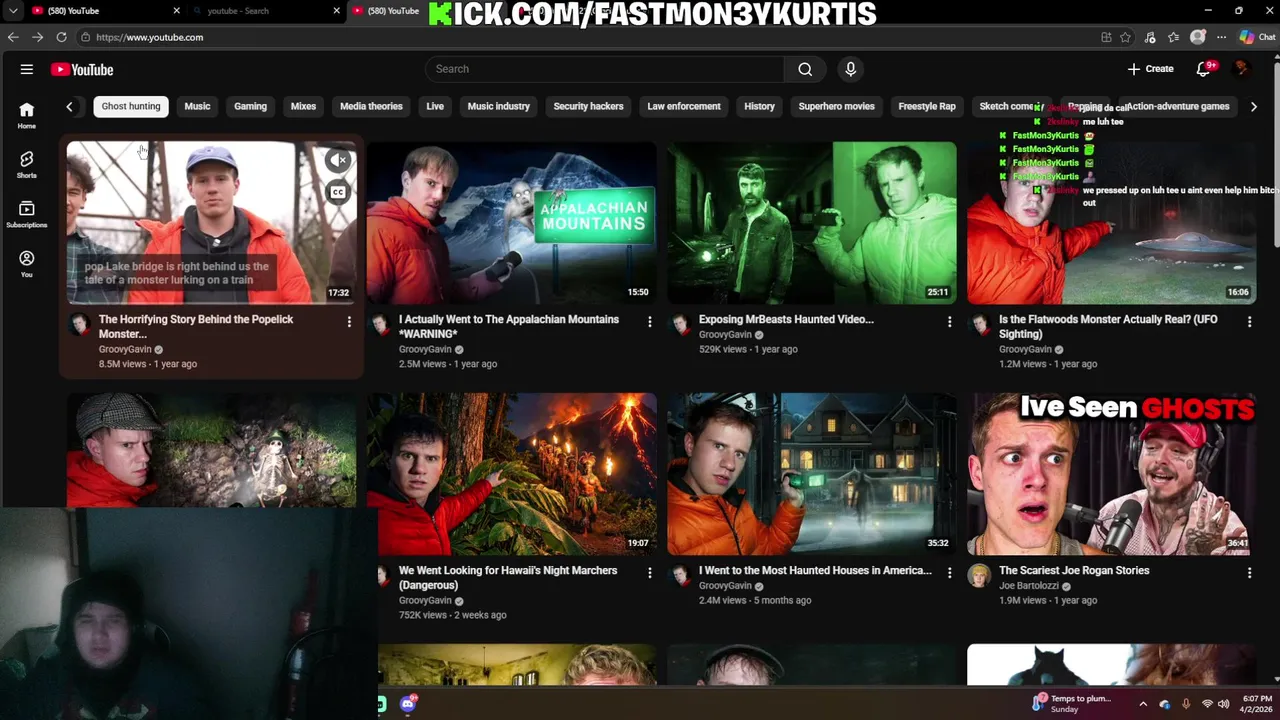Select the Law enforcement chip
This screenshot has height=720, width=1280.
684,106
